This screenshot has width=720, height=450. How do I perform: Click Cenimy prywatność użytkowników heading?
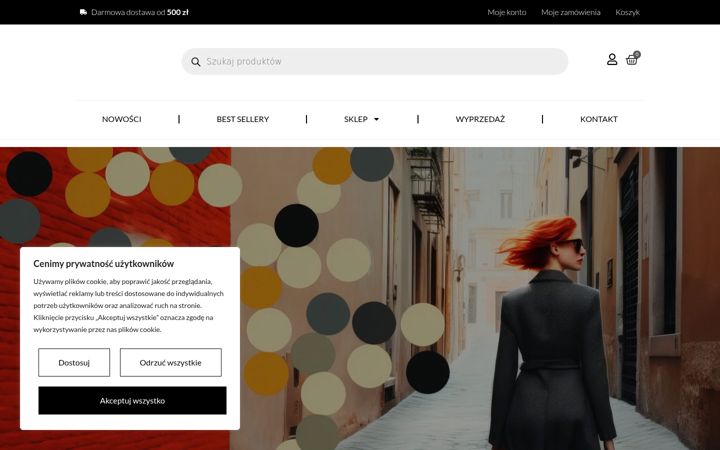[x=103, y=264]
